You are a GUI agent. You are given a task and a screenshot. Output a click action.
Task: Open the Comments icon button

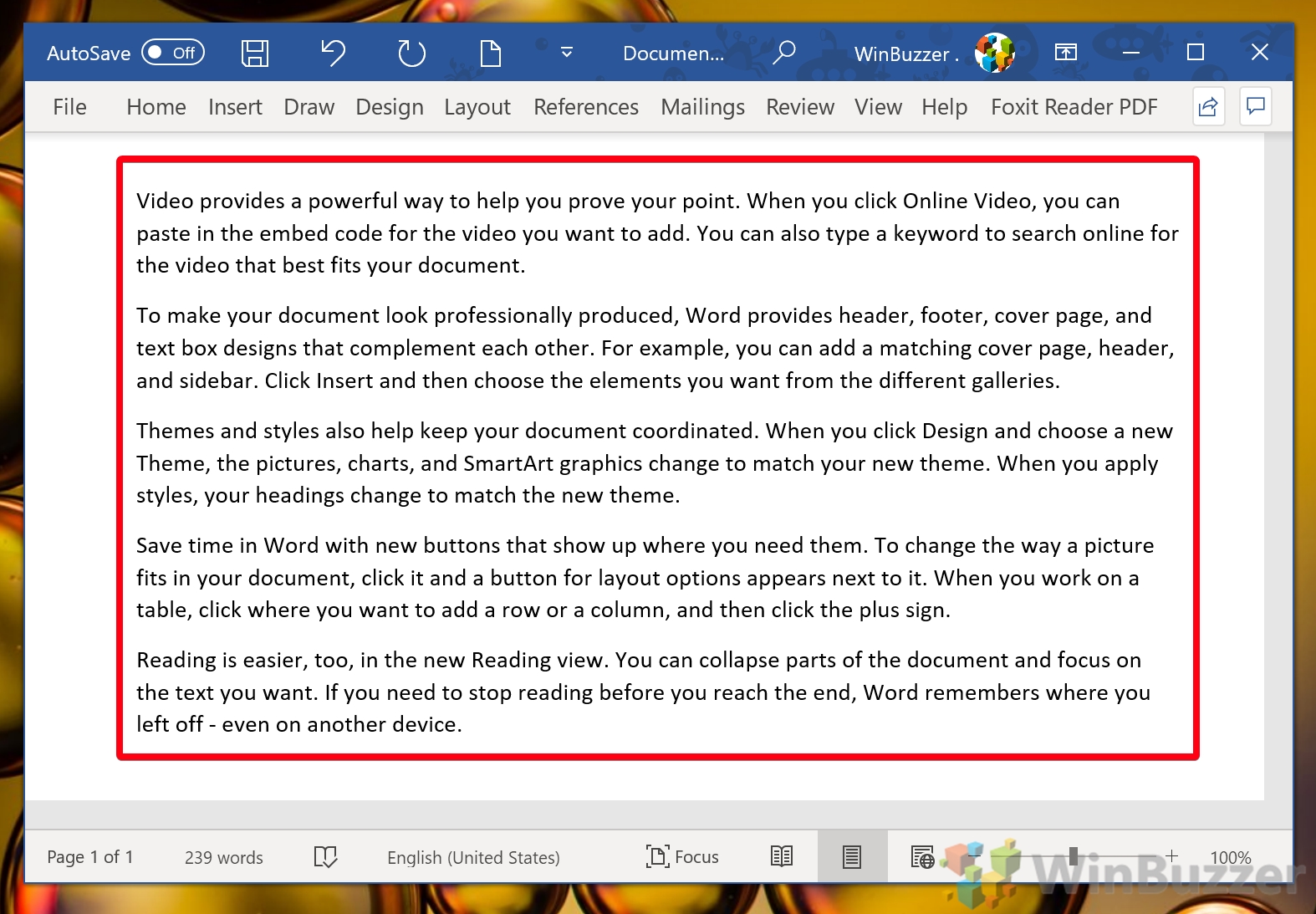coord(1256,107)
